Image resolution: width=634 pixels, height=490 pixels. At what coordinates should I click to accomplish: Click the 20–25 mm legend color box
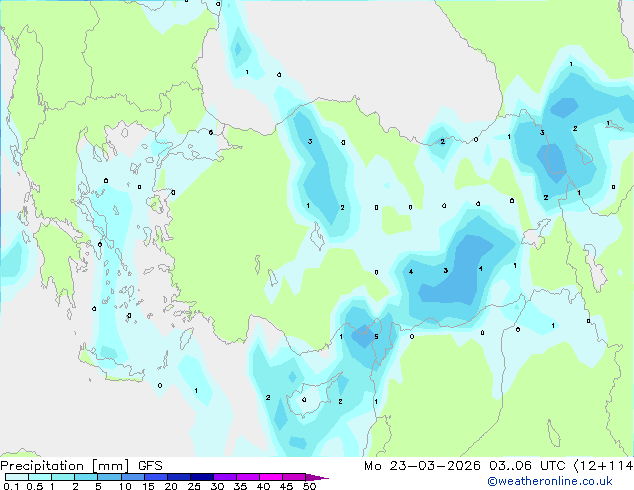178,477
